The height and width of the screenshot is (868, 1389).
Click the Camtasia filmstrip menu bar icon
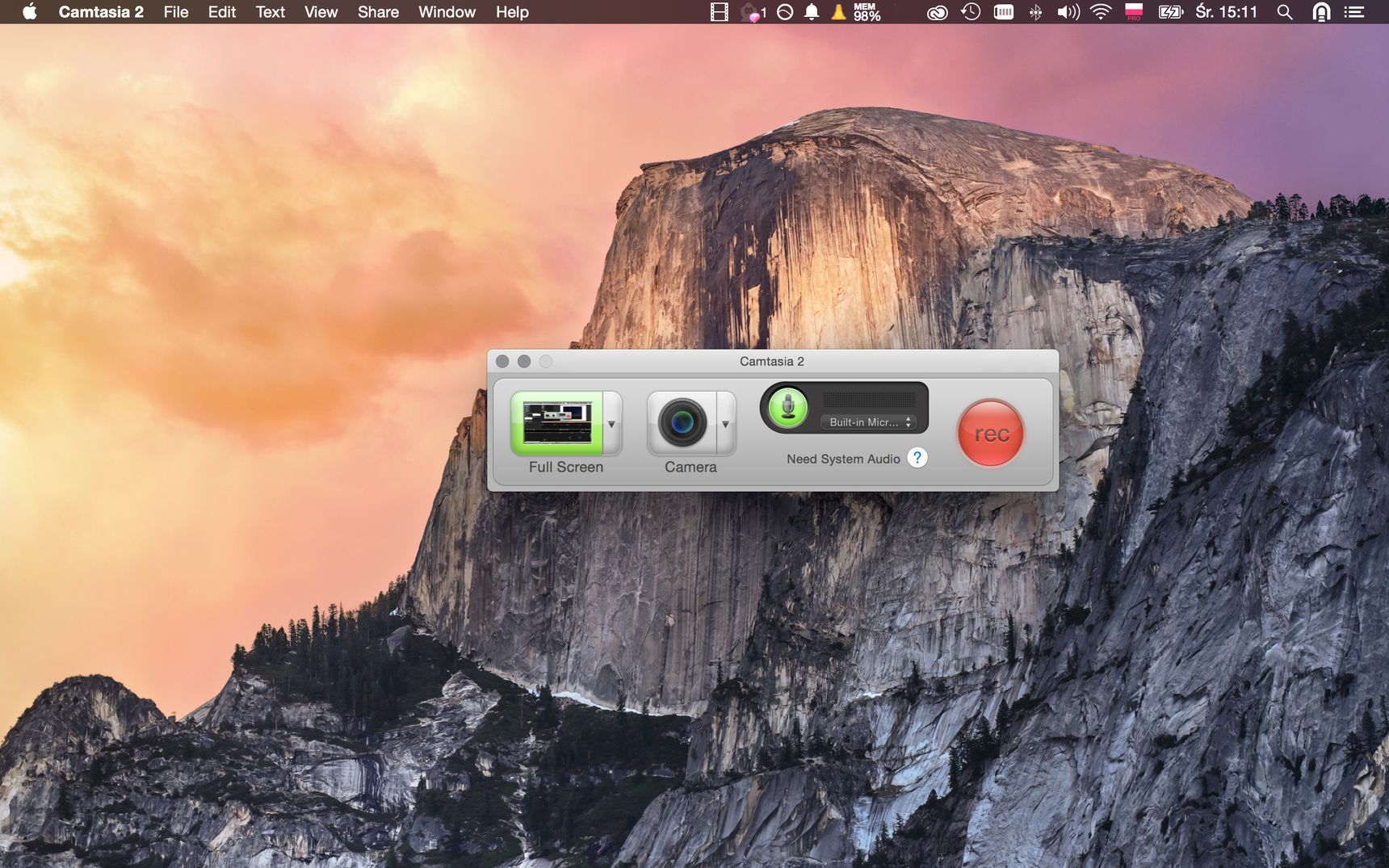pos(719,12)
